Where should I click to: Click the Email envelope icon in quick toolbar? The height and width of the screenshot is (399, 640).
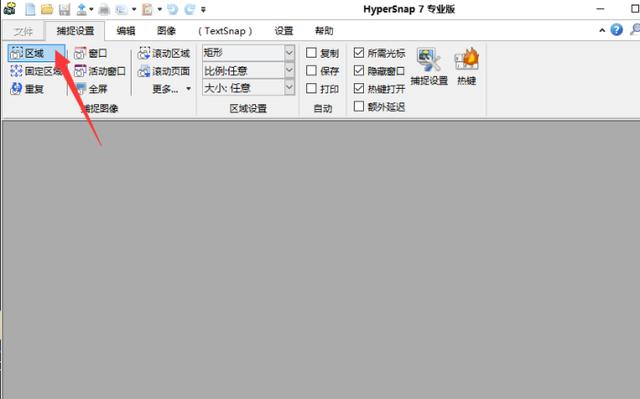pyautogui.click(x=122, y=9)
